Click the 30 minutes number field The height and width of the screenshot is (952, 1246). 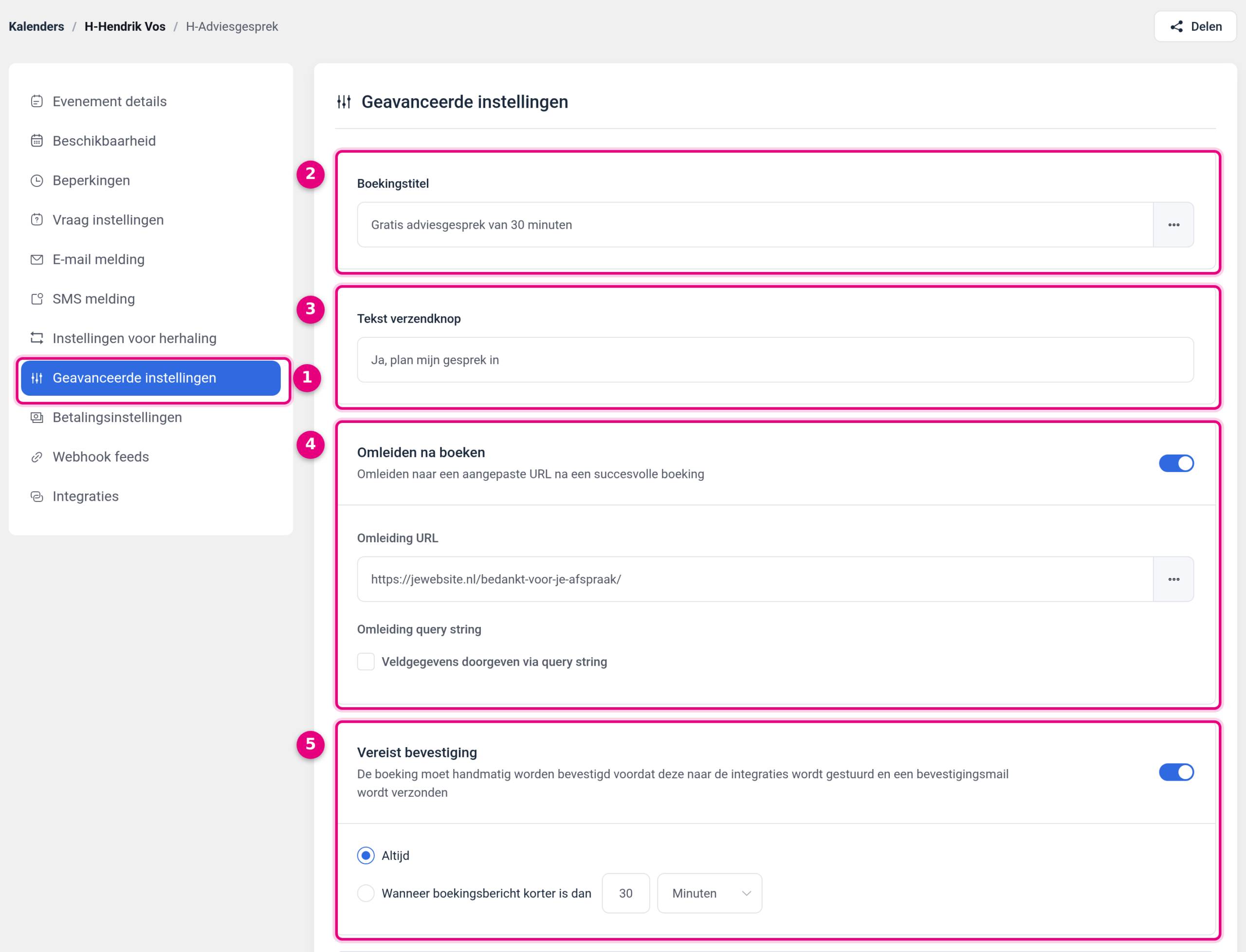625,894
